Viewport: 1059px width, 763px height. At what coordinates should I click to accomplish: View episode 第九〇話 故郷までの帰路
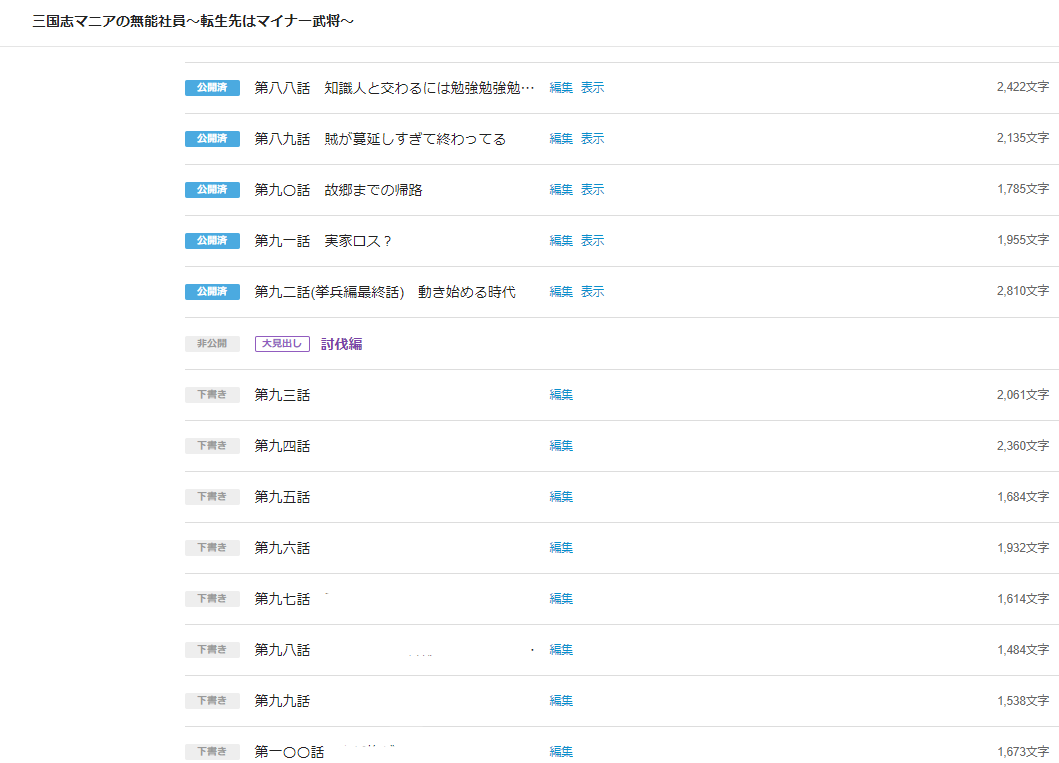pyautogui.click(x=592, y=190)
